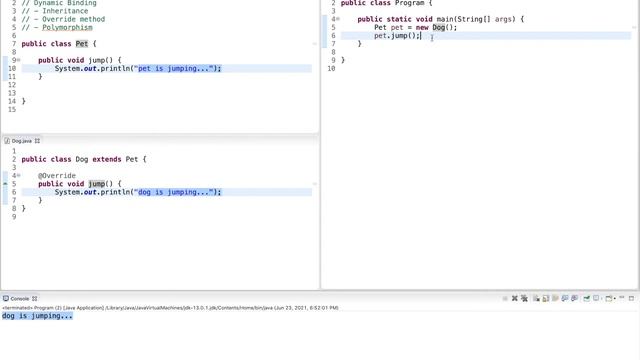Collapse the @Override method fold in Dog.java
This screenshot has height=360, width=640.
click(x=19, y=176)
